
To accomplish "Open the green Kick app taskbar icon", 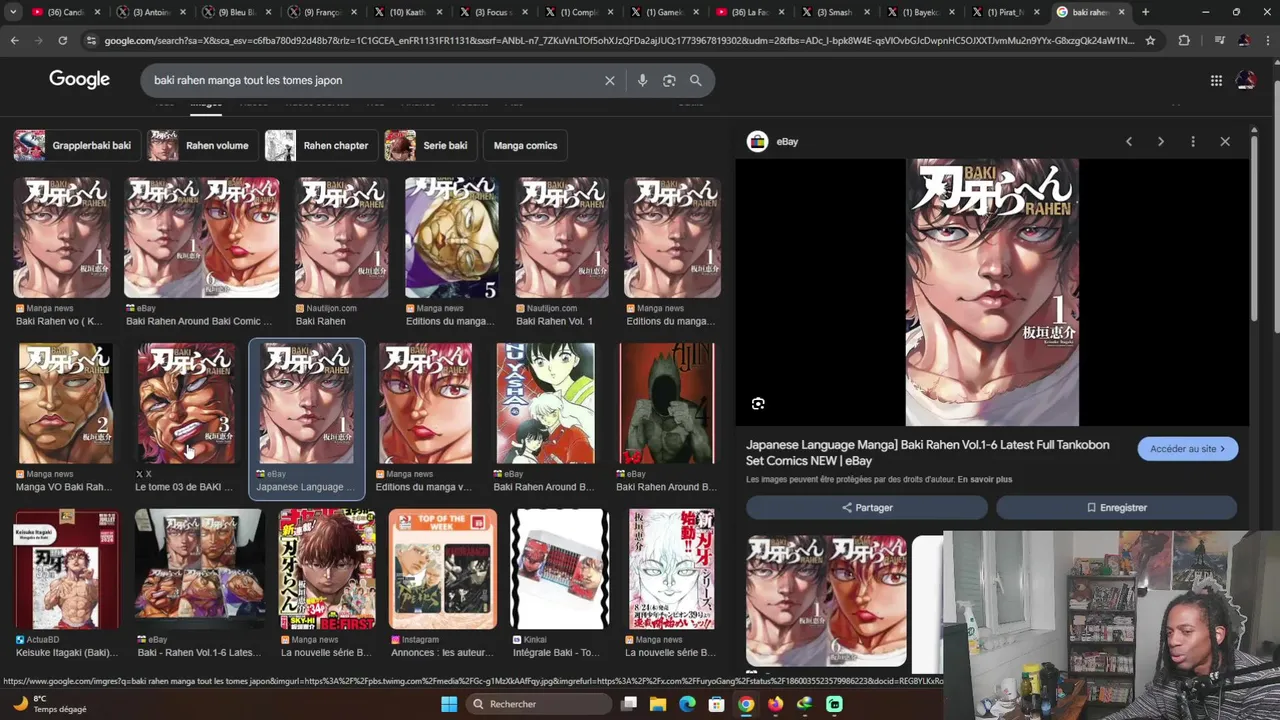I will (x=834, y=704).
